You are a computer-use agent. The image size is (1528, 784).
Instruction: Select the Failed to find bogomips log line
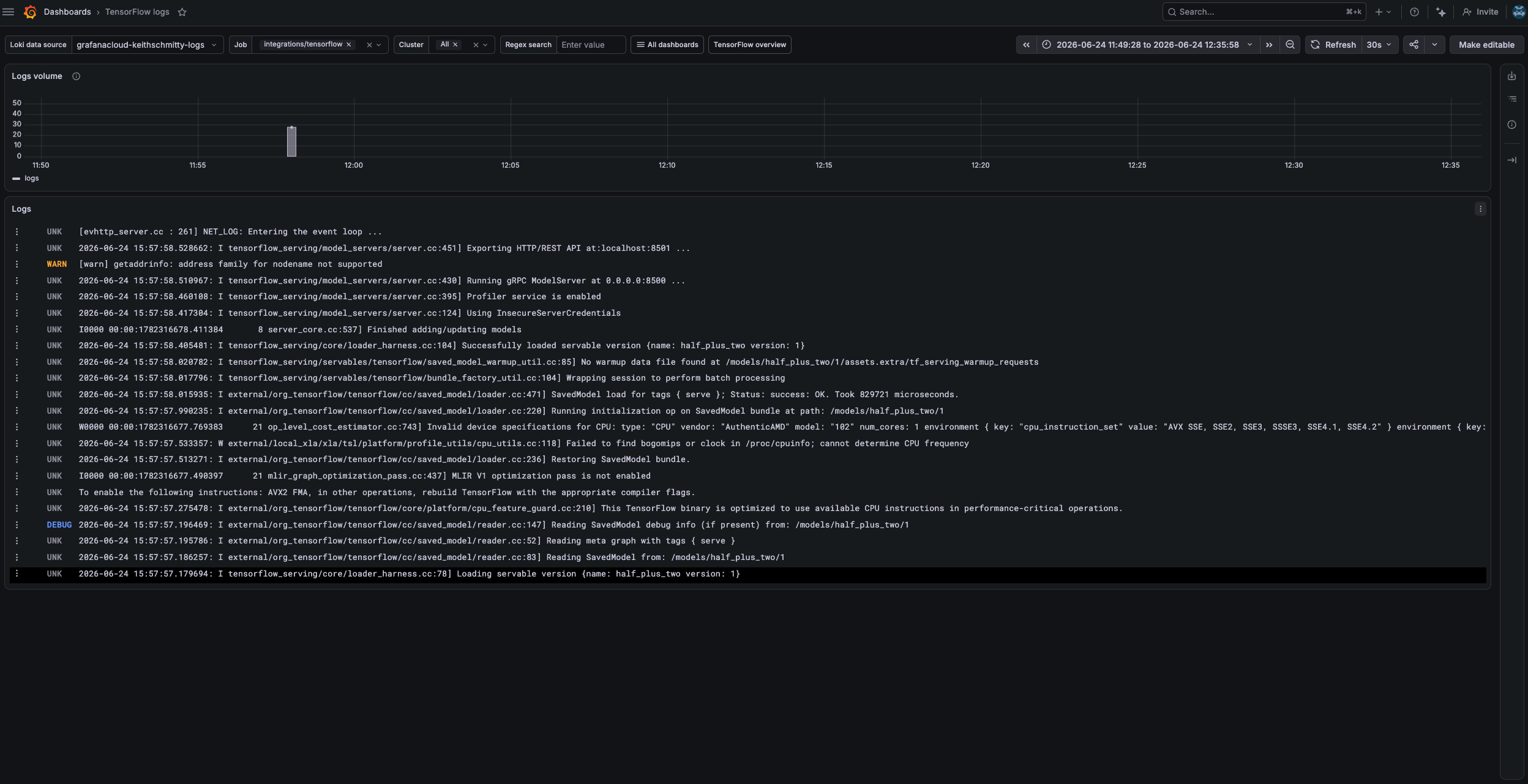click(748, 444)
